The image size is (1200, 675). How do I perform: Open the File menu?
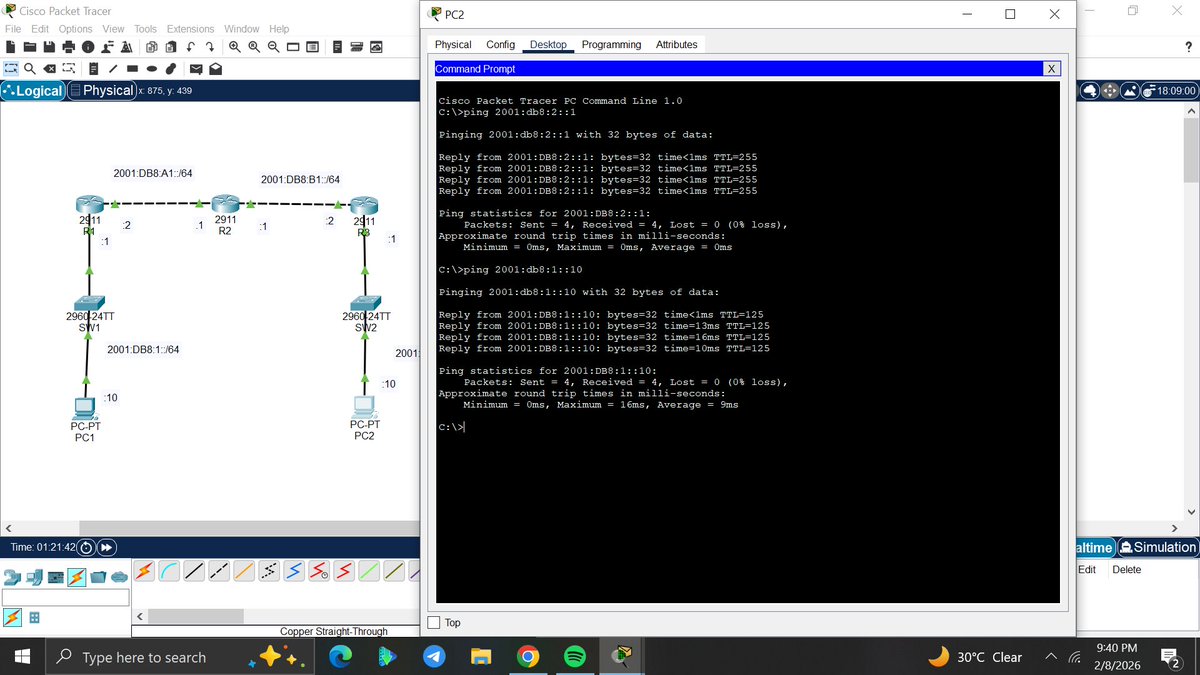click(14, 29)
